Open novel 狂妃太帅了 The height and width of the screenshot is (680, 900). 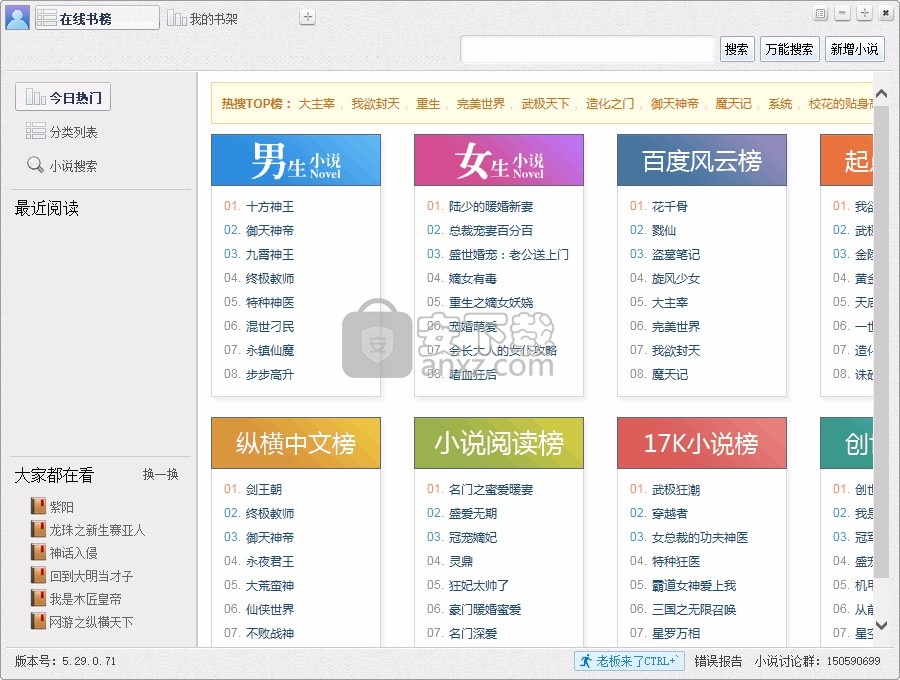479,586
